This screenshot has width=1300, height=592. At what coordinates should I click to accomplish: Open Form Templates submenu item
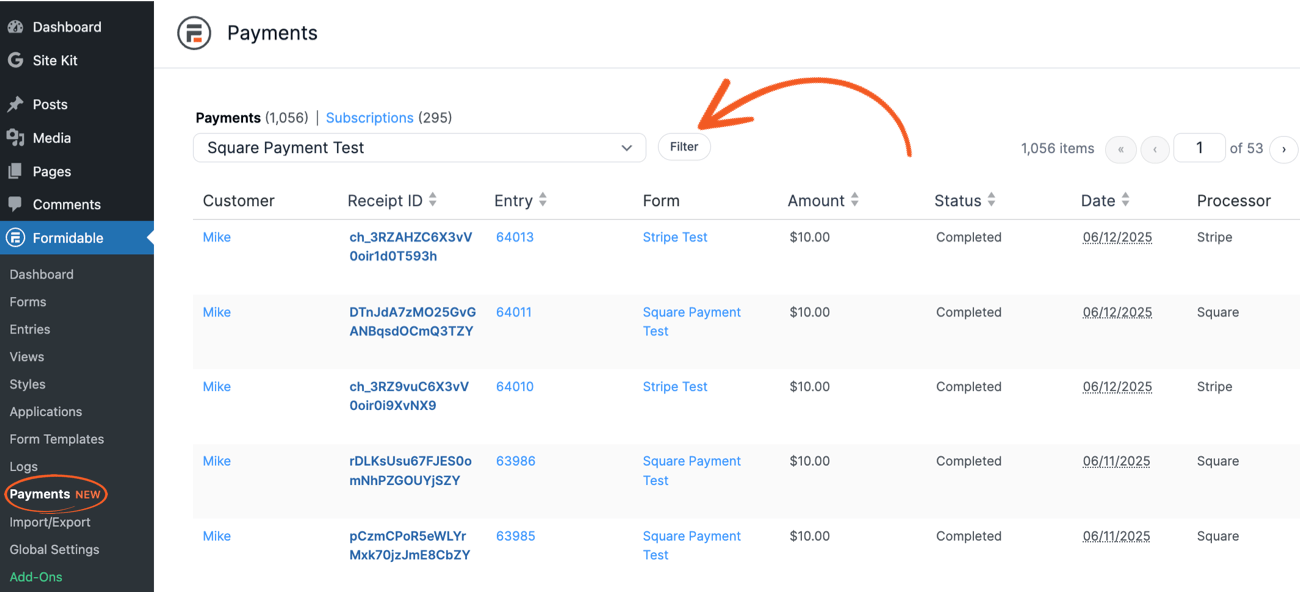click(x=57, y=439)
